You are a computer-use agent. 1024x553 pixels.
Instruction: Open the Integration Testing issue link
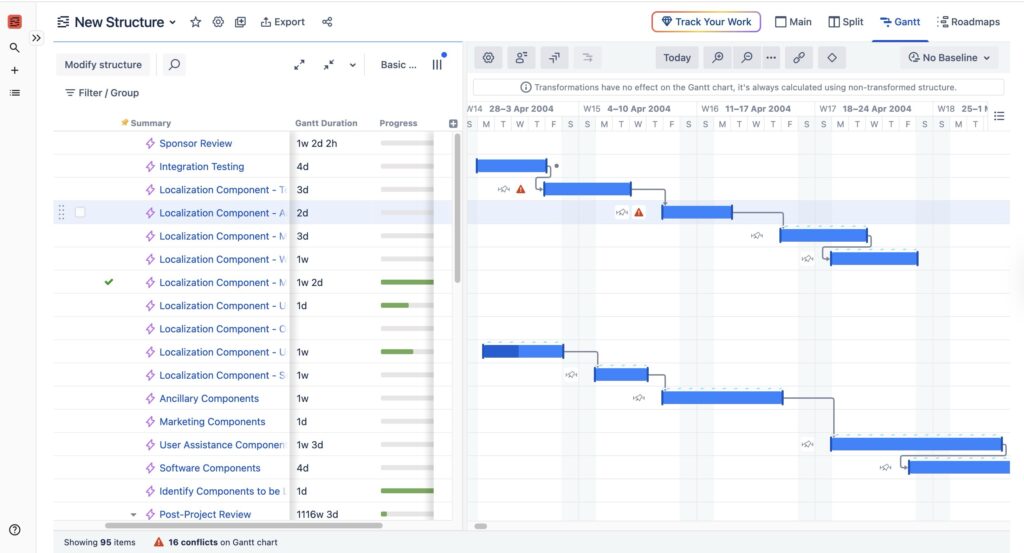pos(201,166)
